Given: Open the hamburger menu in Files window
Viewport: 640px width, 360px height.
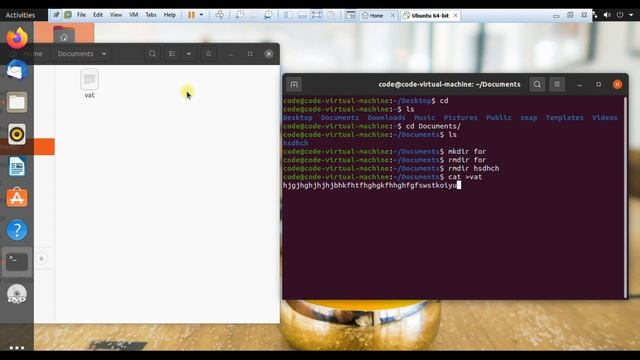Looking at the screenshot, I should pyautogui.click(x=208, y=54).
